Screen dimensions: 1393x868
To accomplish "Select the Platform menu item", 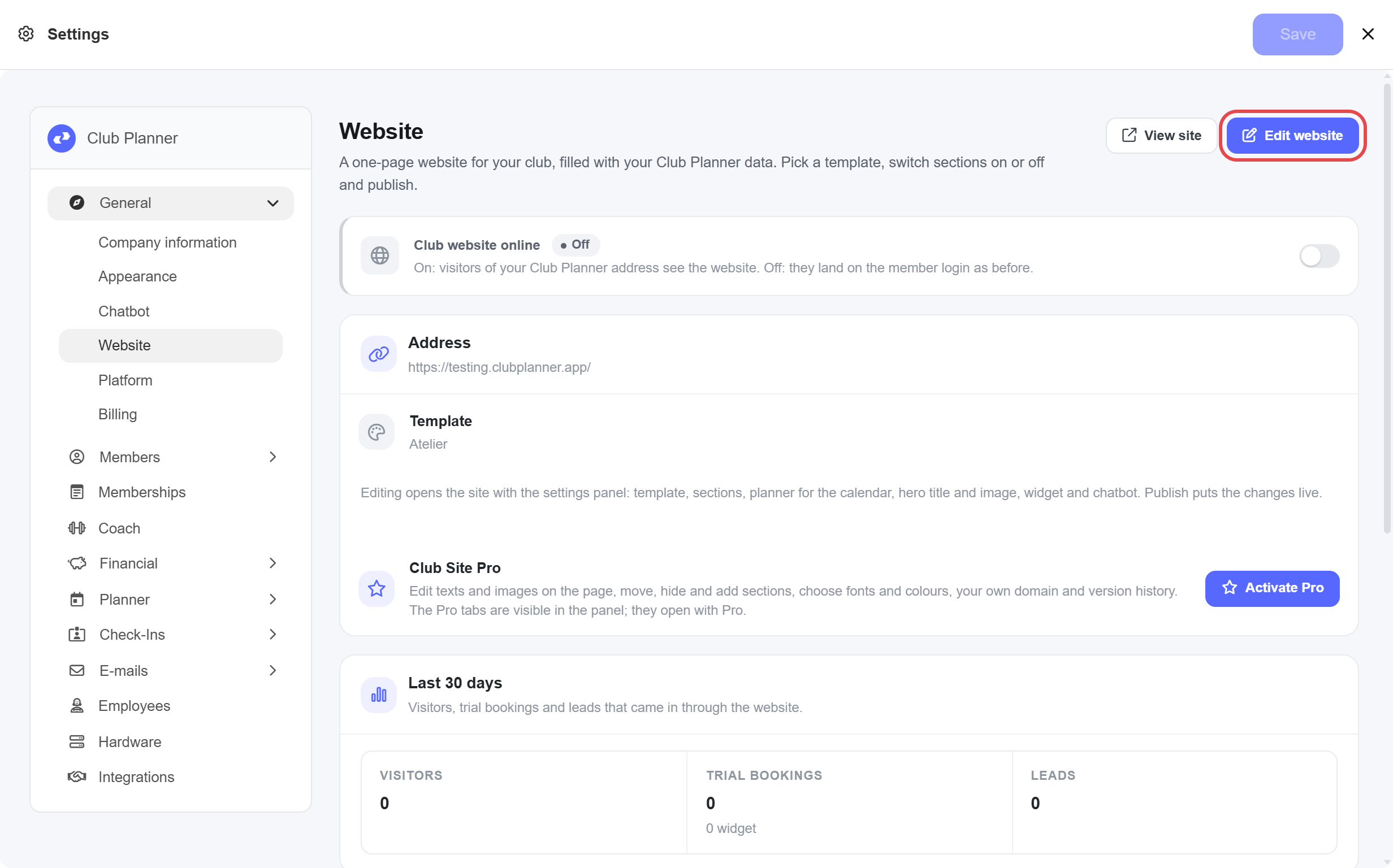I will tap(171, 380).
